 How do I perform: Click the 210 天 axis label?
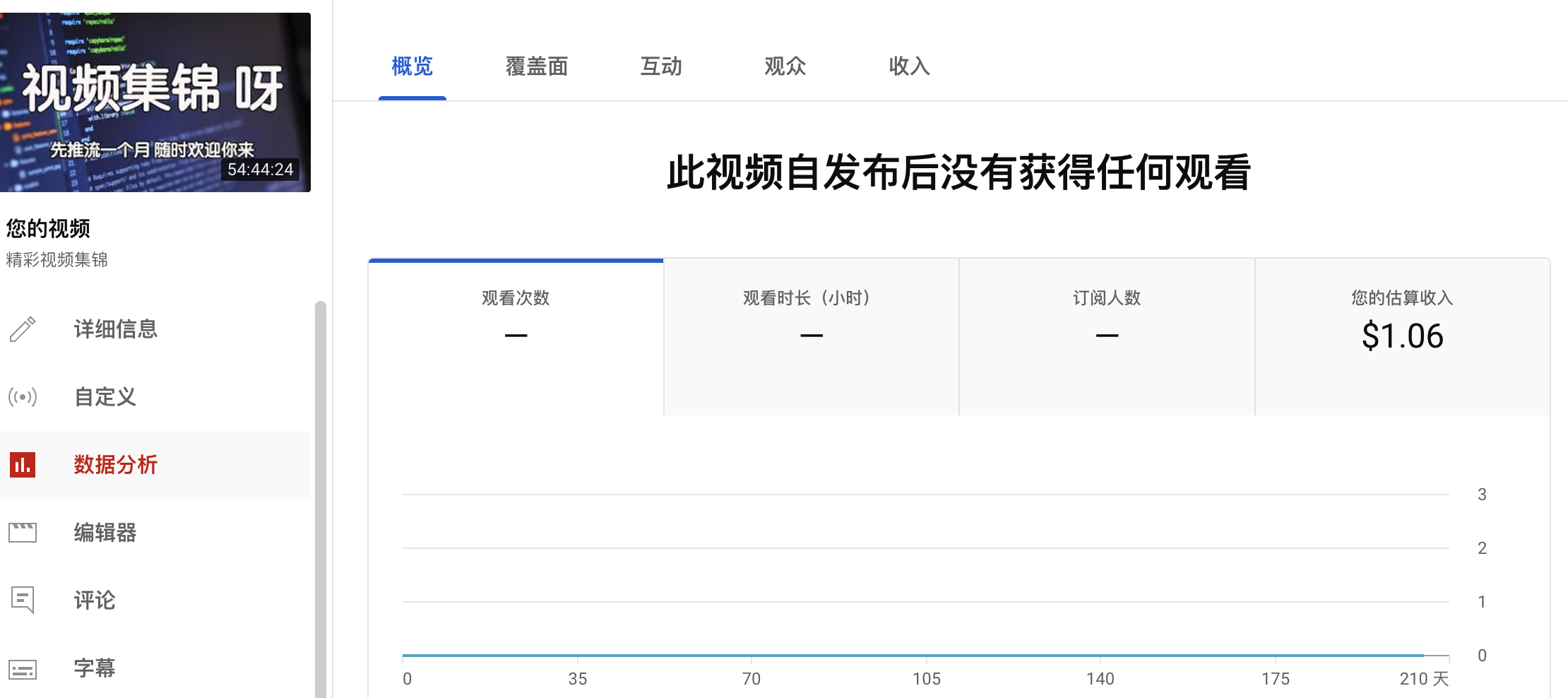(x=1424, y=679)
